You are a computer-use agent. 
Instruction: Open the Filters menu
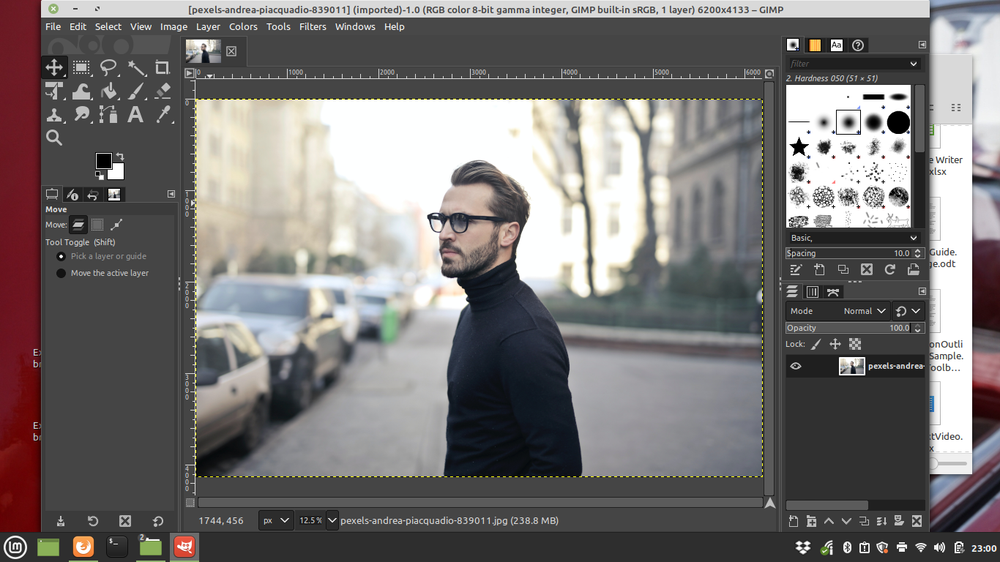point(312,27)
